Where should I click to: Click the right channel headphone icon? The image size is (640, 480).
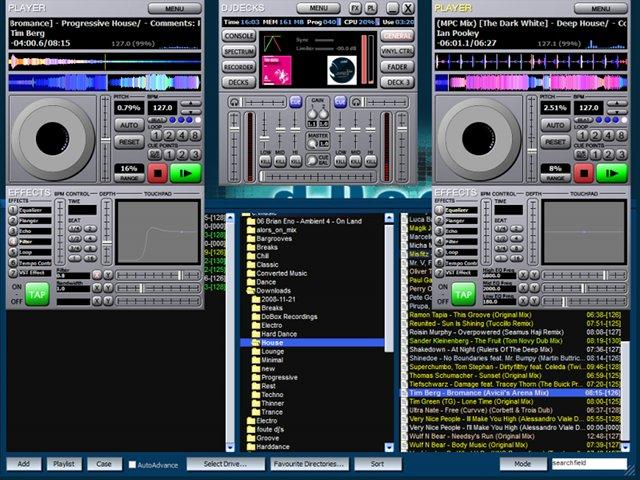click(356, 102)
